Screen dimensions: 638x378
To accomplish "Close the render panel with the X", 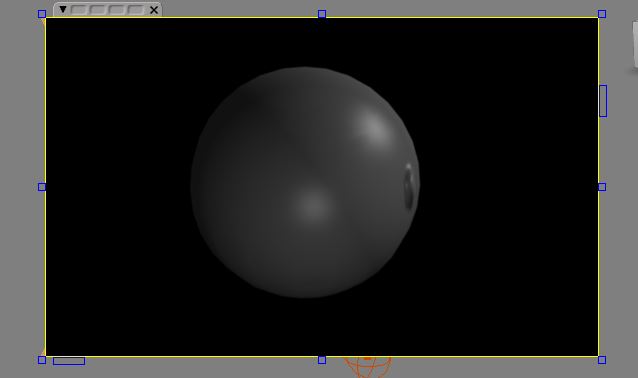I will 154,10.
